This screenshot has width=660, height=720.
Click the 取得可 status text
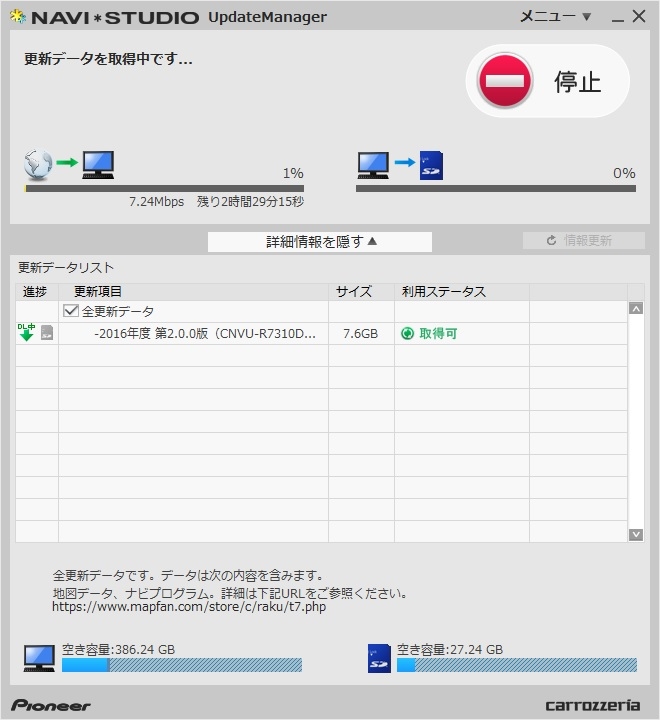[x=438, y=334]
